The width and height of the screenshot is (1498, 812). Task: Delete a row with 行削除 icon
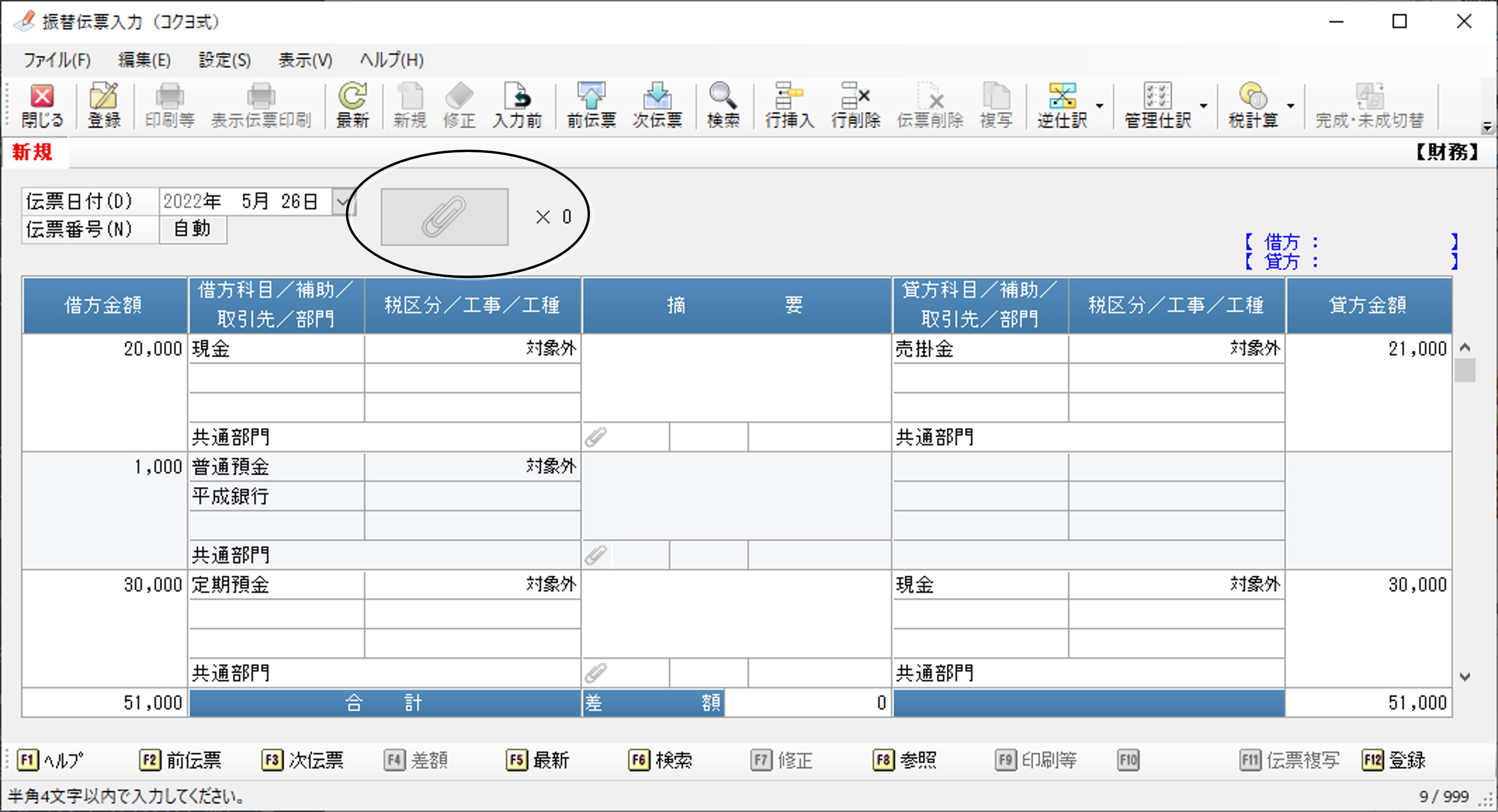pyautogui.click(x=855, y=106)
